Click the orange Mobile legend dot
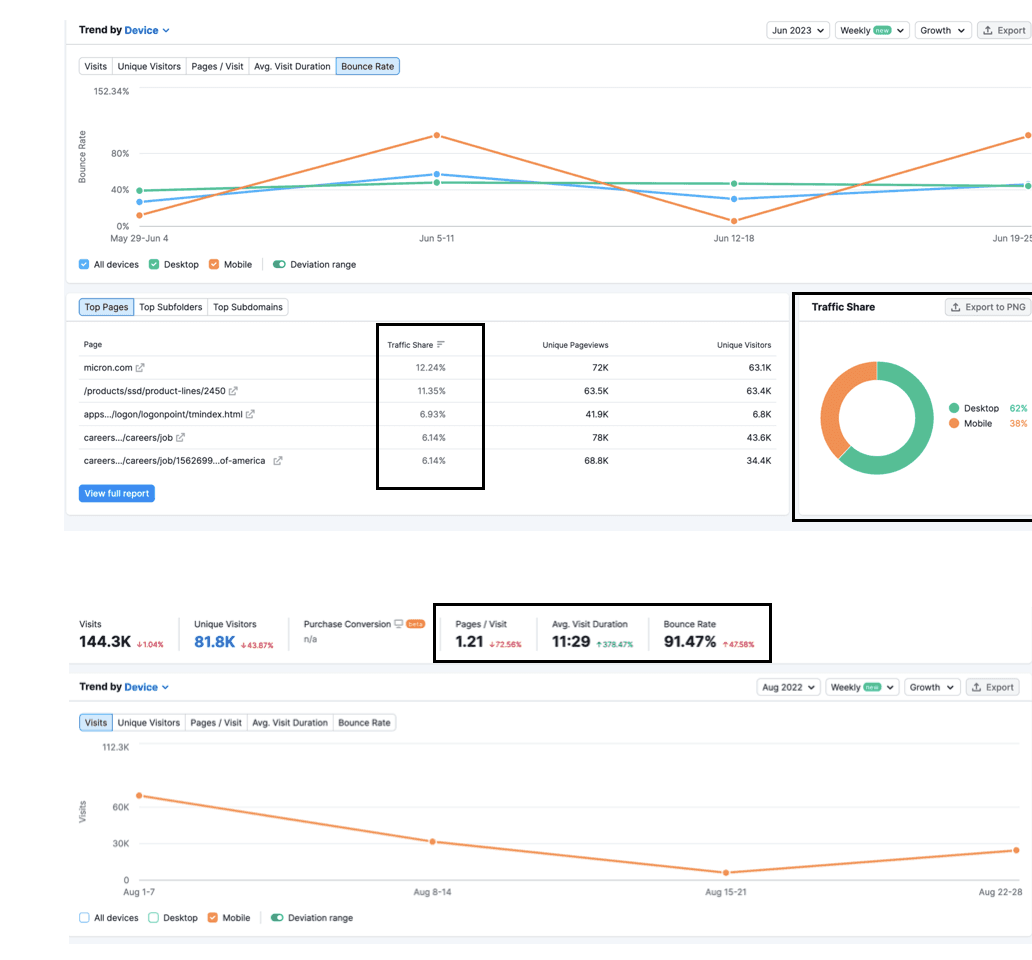Screen dimensions: 1032x960 click(x=954, y=423)
